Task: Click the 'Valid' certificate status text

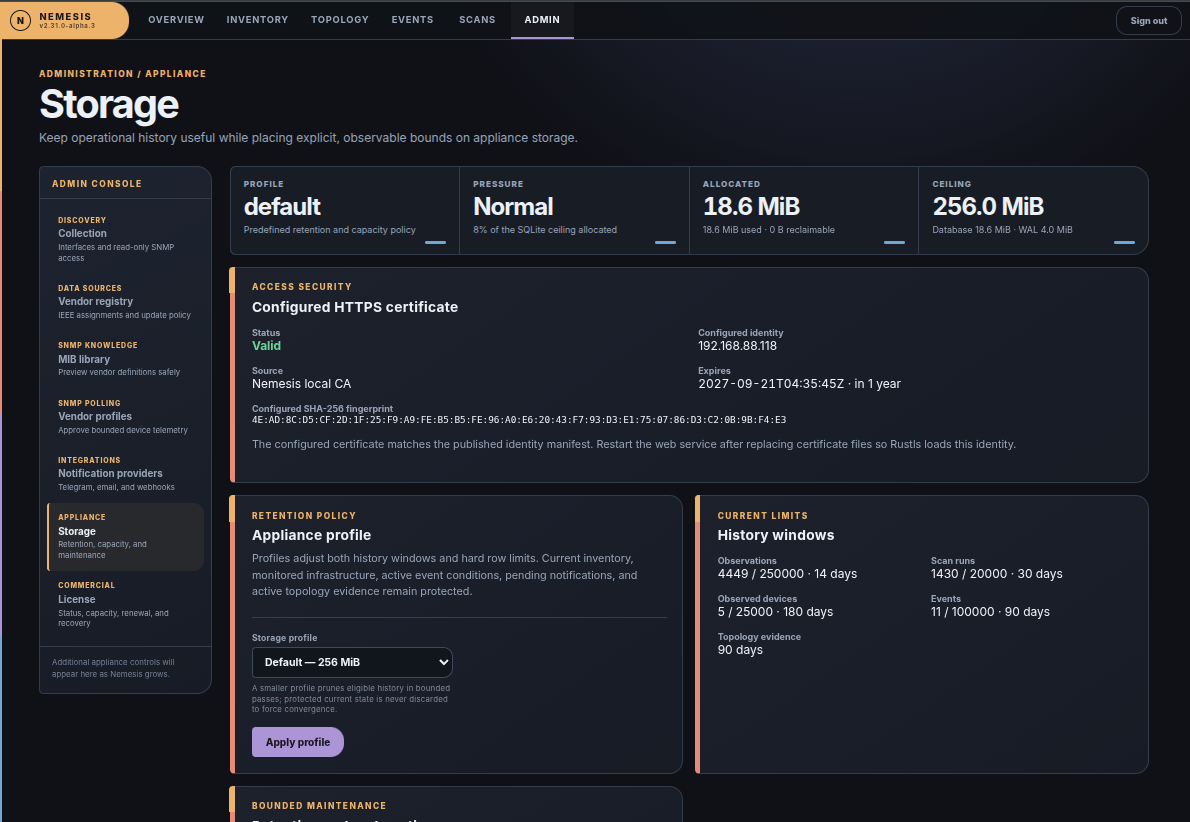Action: click(x=266, y=345)
